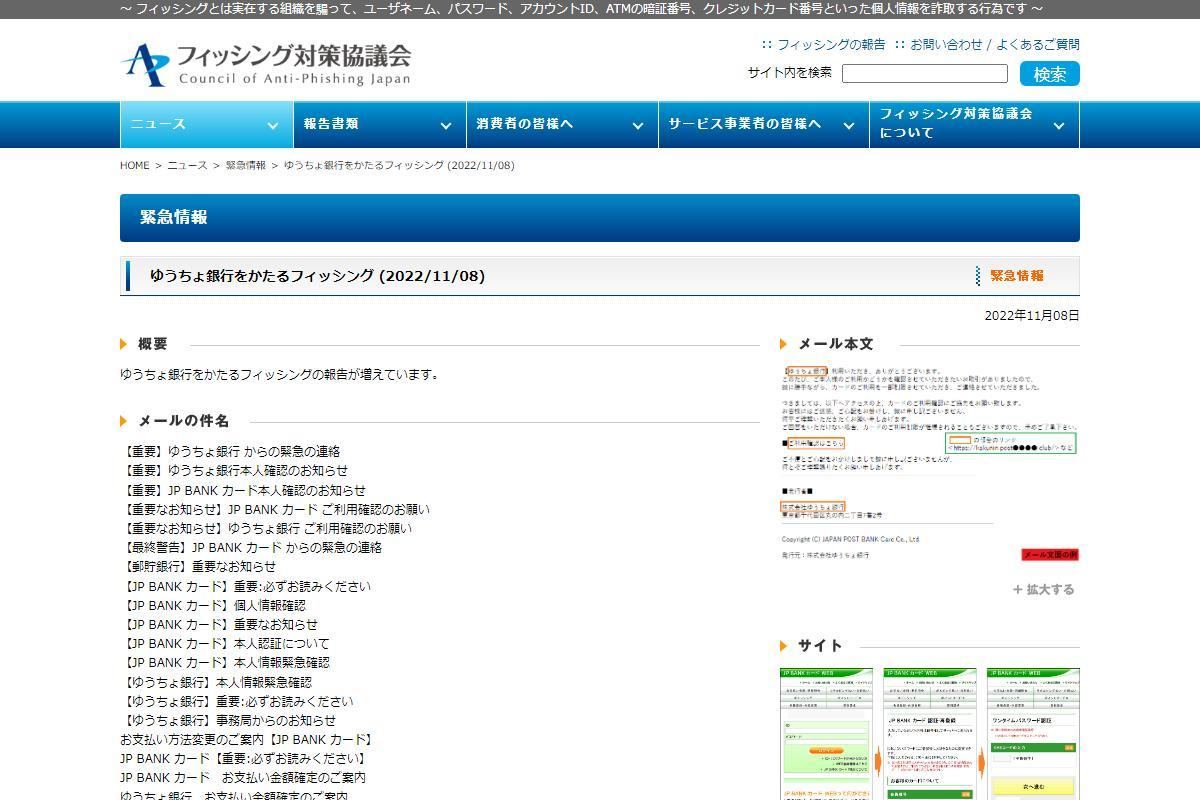The image size is (1200, 800).
Task: Click the 概要 section heading
Action: [x=152, y=344]
